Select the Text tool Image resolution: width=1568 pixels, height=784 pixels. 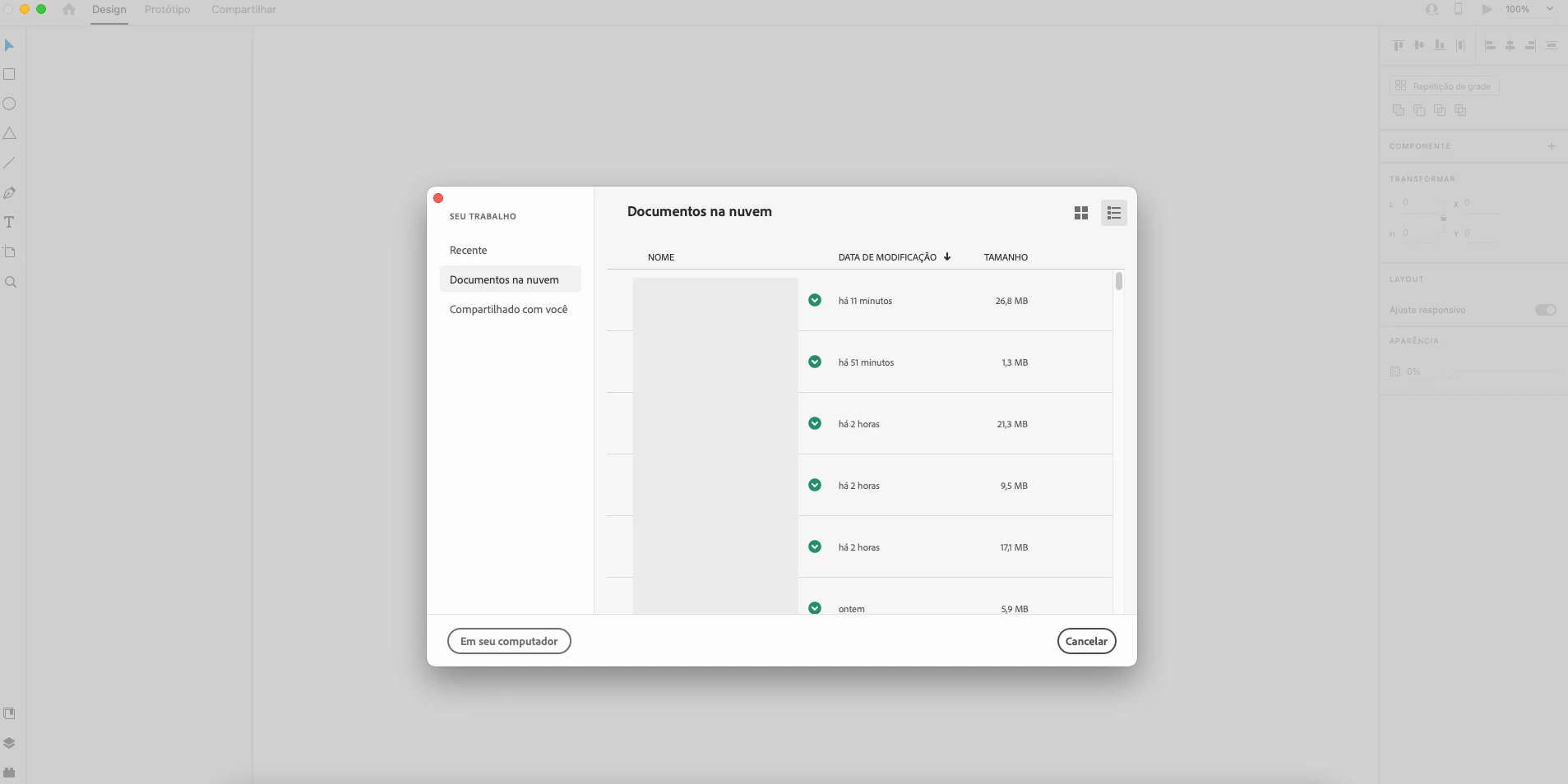coord(10,222)
